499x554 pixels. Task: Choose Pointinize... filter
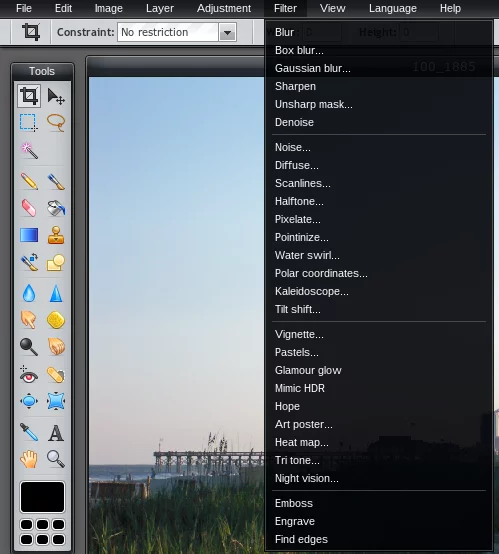[379, 237]
